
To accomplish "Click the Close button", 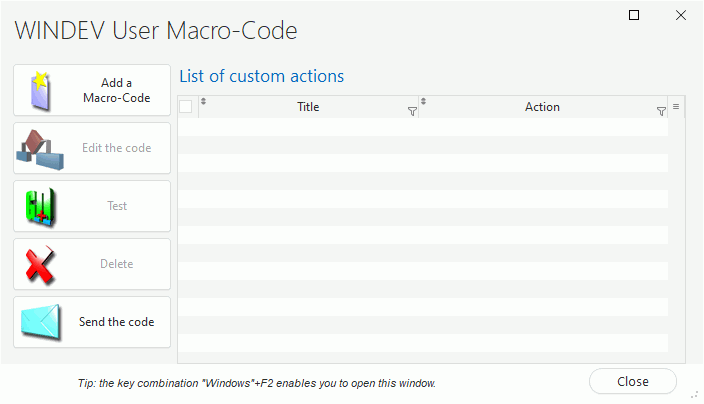I will 633,382.
